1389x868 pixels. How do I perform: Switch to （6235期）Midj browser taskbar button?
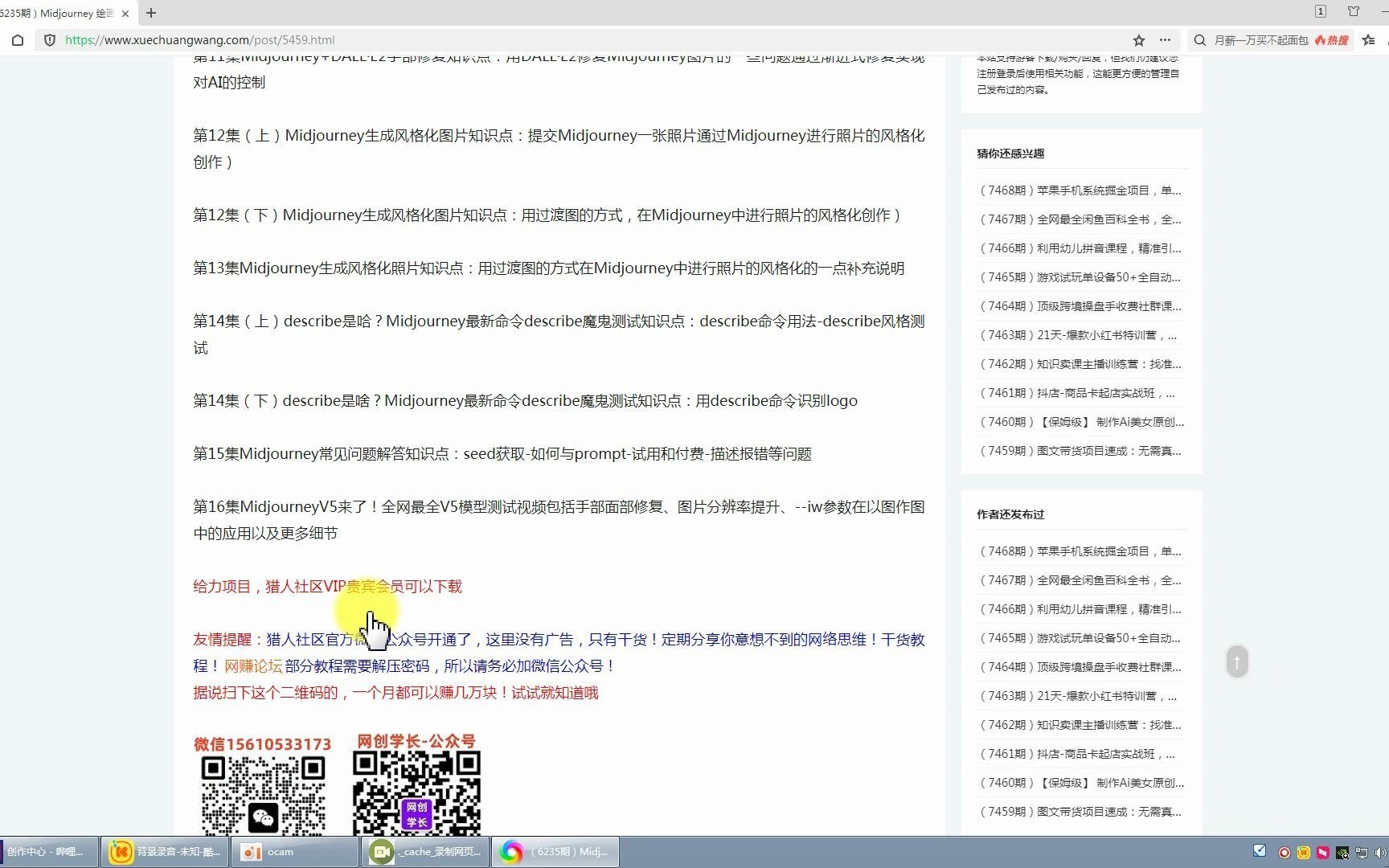pos(555,852)
